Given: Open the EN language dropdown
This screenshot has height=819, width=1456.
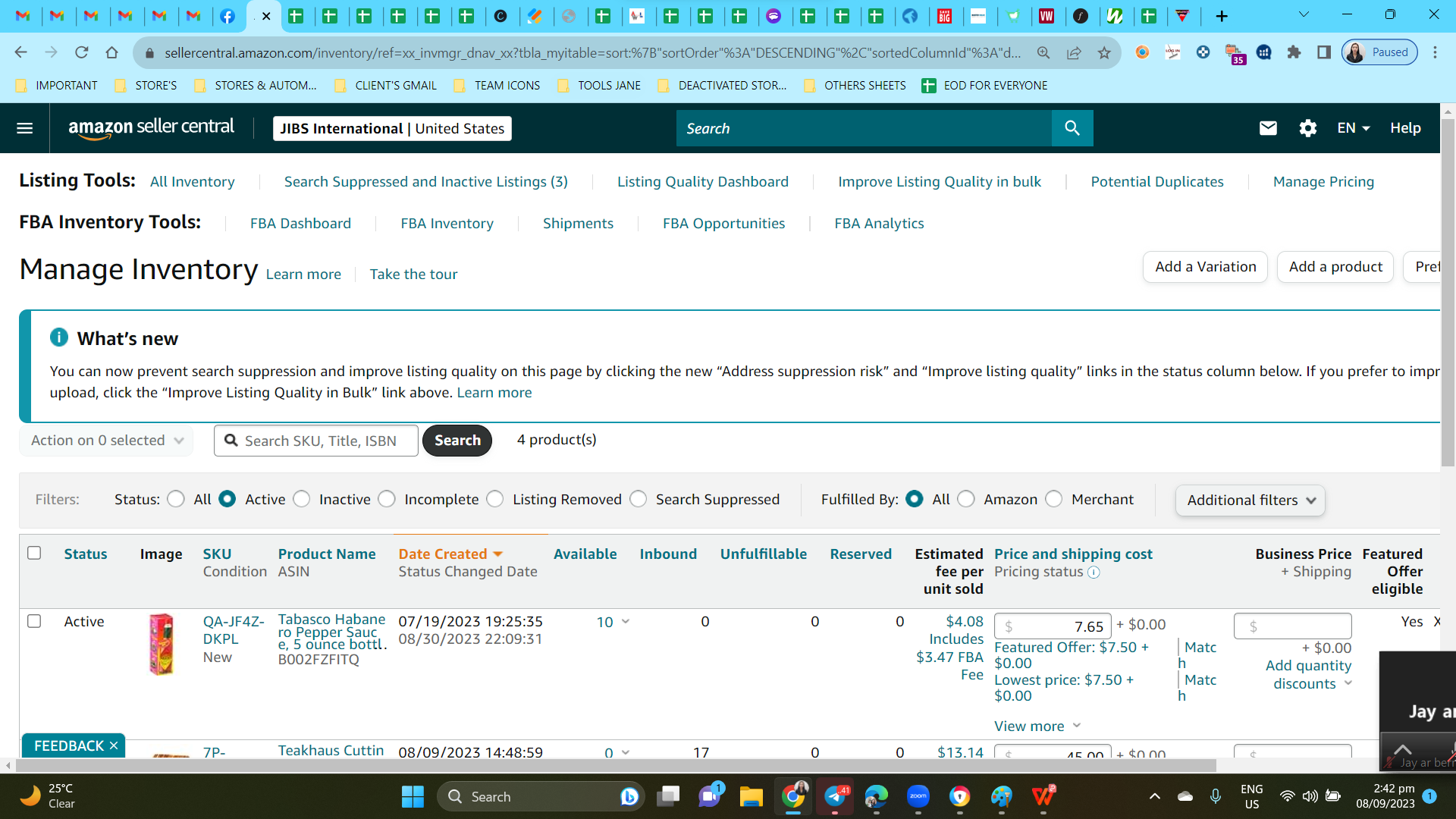Looking at the screenshot, I should (1354, 128).
